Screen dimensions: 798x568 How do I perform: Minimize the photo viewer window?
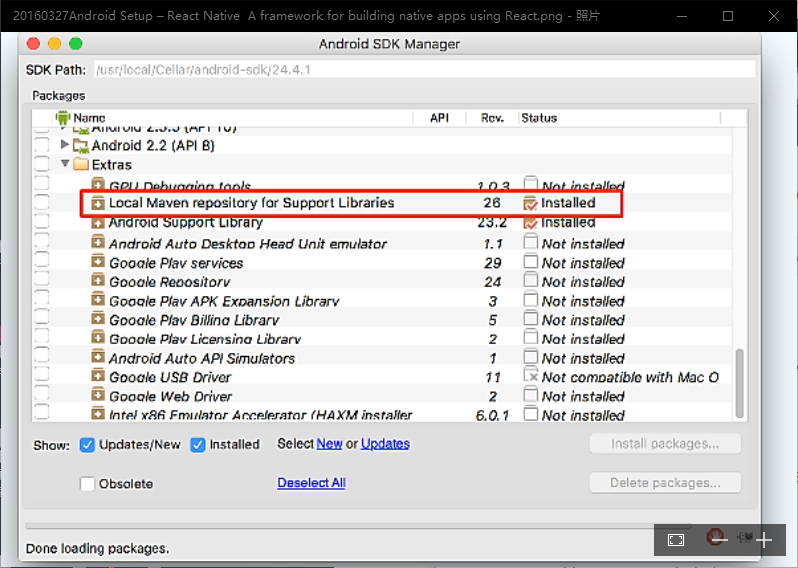[682, 16]
